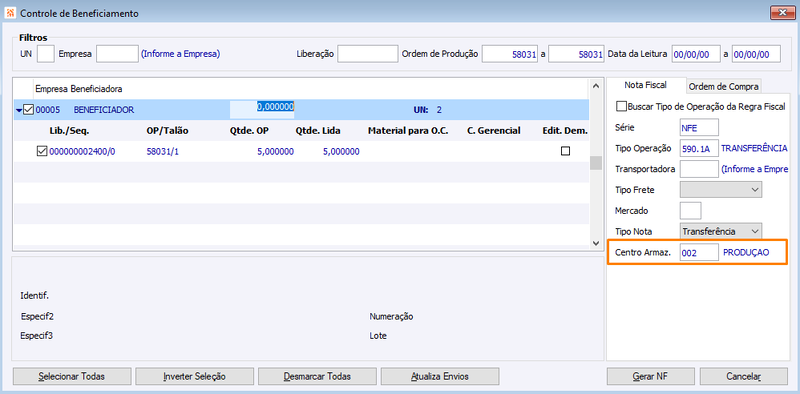Click the highlighted 0,000000 value field
The image size is (800, 394).
coord(262,109)
